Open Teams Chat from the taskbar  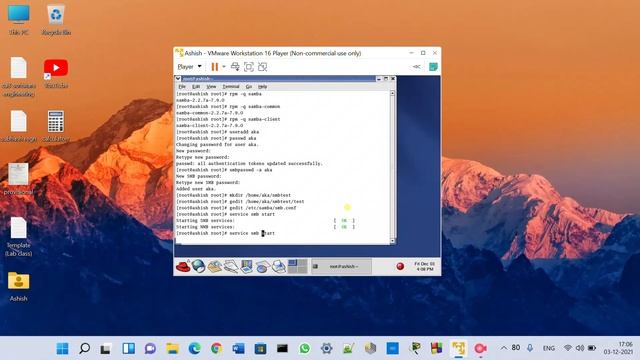pyautogui.click(x=150, y=349)
